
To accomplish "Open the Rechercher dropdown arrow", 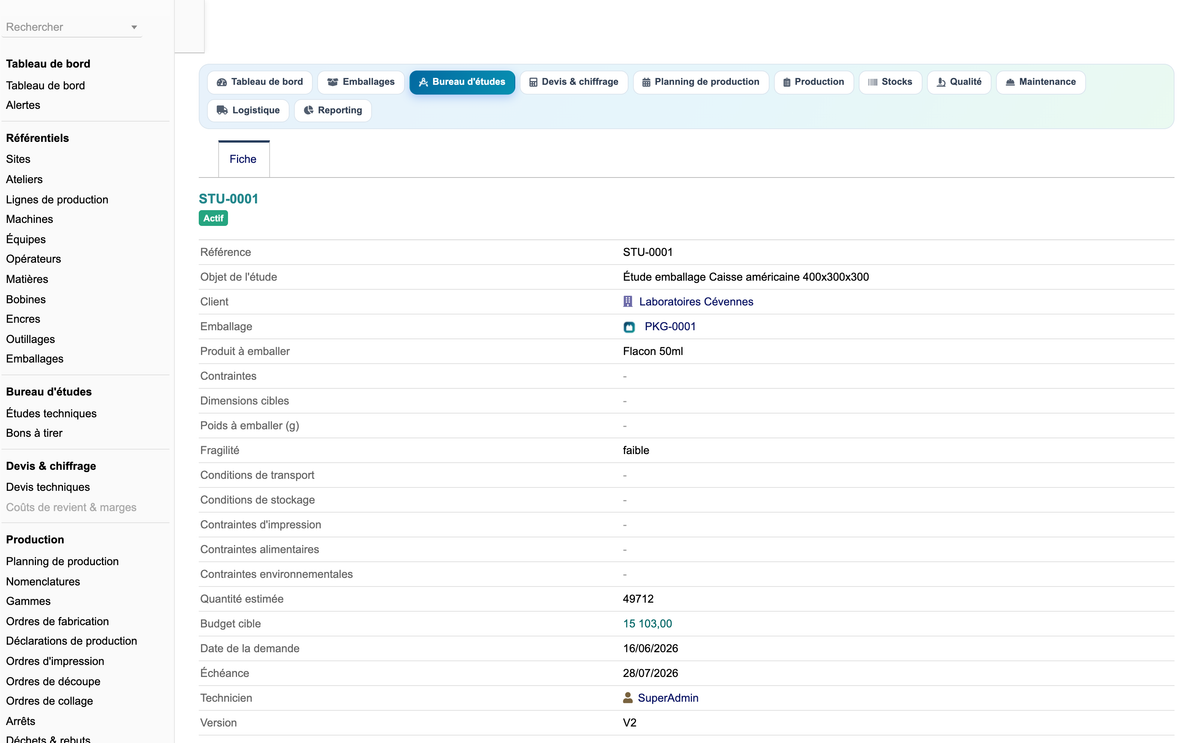I will [x=134, y=27].
